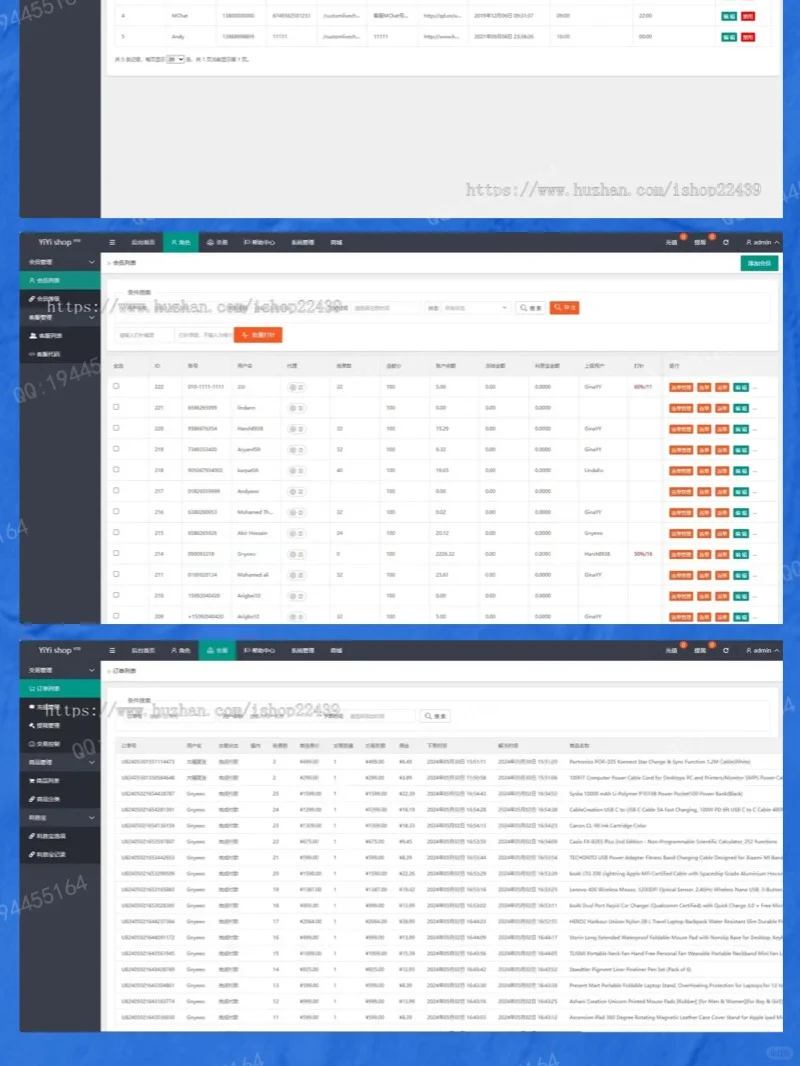Select flag-icon help center tab in order panel

click(x=260, y=650)
